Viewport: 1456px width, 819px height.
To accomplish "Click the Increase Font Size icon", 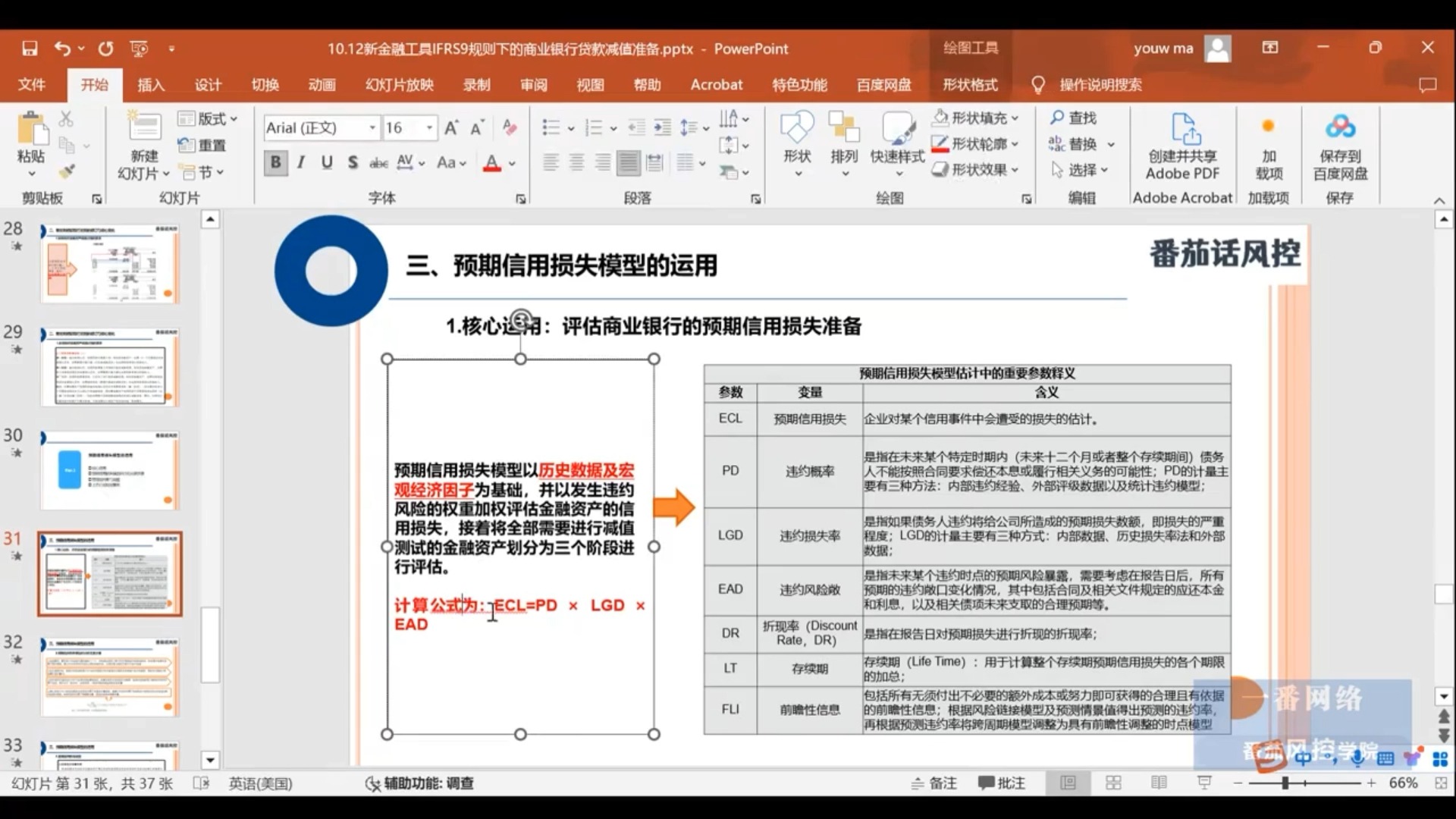I will click(451, 127).
